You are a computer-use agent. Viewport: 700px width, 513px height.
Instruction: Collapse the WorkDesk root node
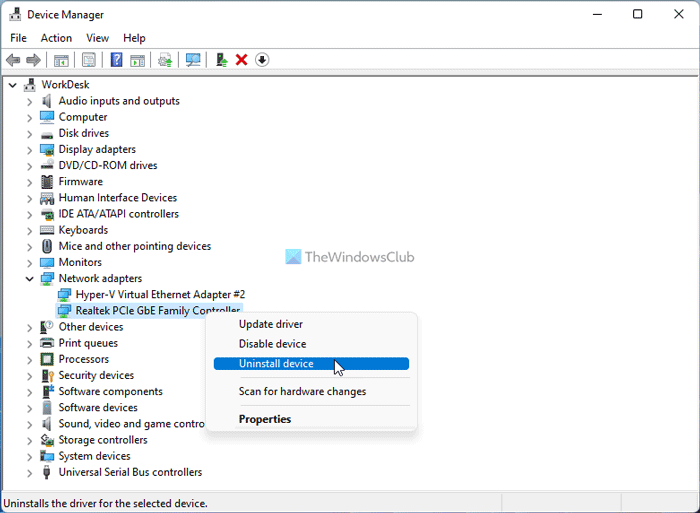click(x=12, y=85)
